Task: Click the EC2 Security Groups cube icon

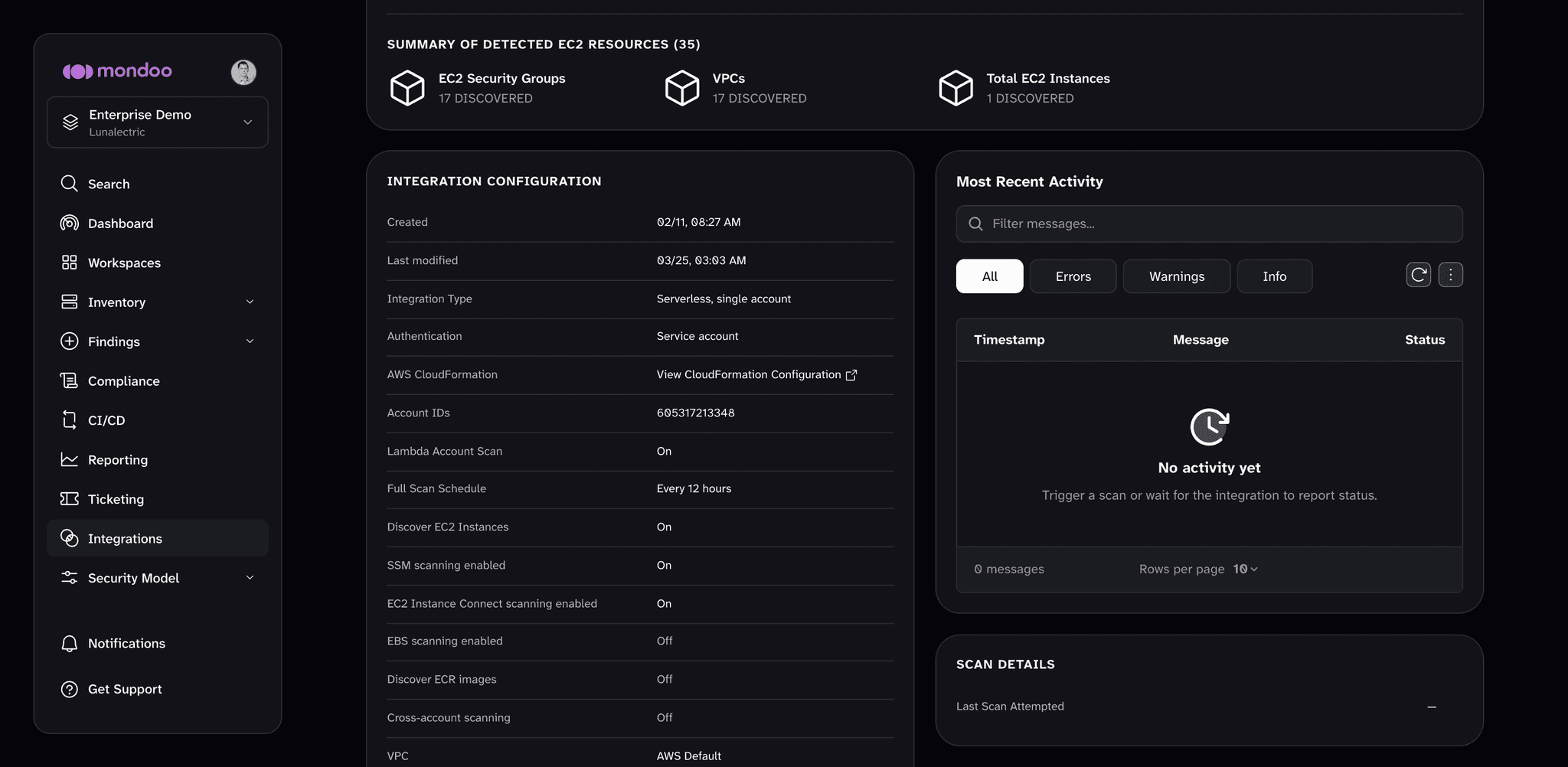Action: click(407, 87)
